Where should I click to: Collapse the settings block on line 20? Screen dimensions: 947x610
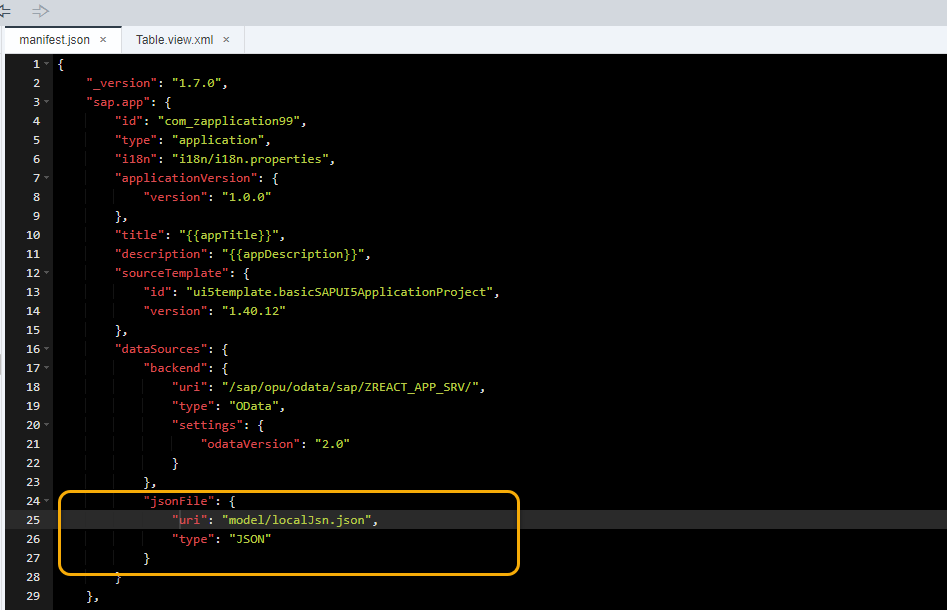[47, 425]
